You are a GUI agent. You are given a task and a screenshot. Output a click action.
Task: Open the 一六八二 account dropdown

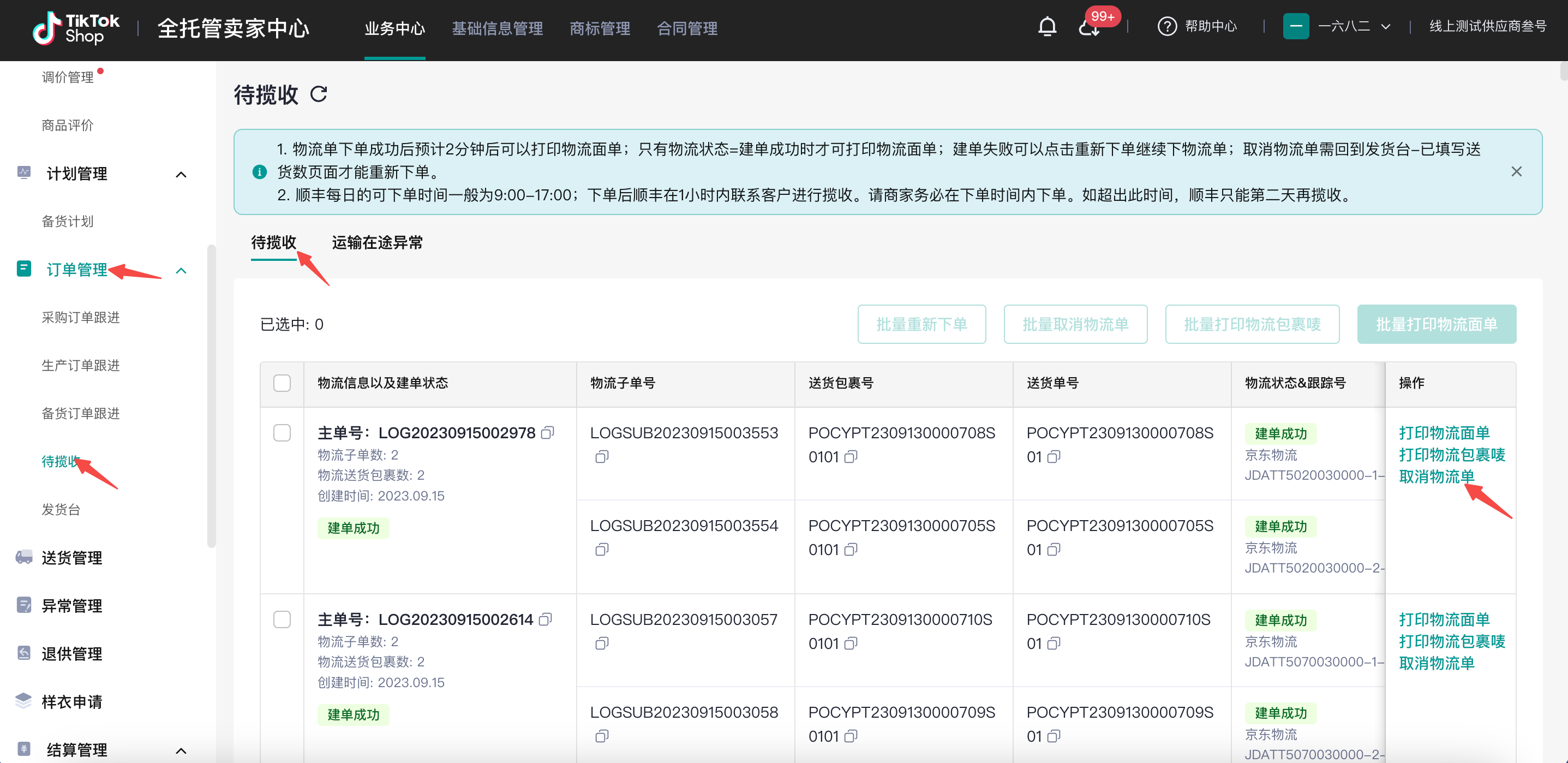pos(1354,26)
